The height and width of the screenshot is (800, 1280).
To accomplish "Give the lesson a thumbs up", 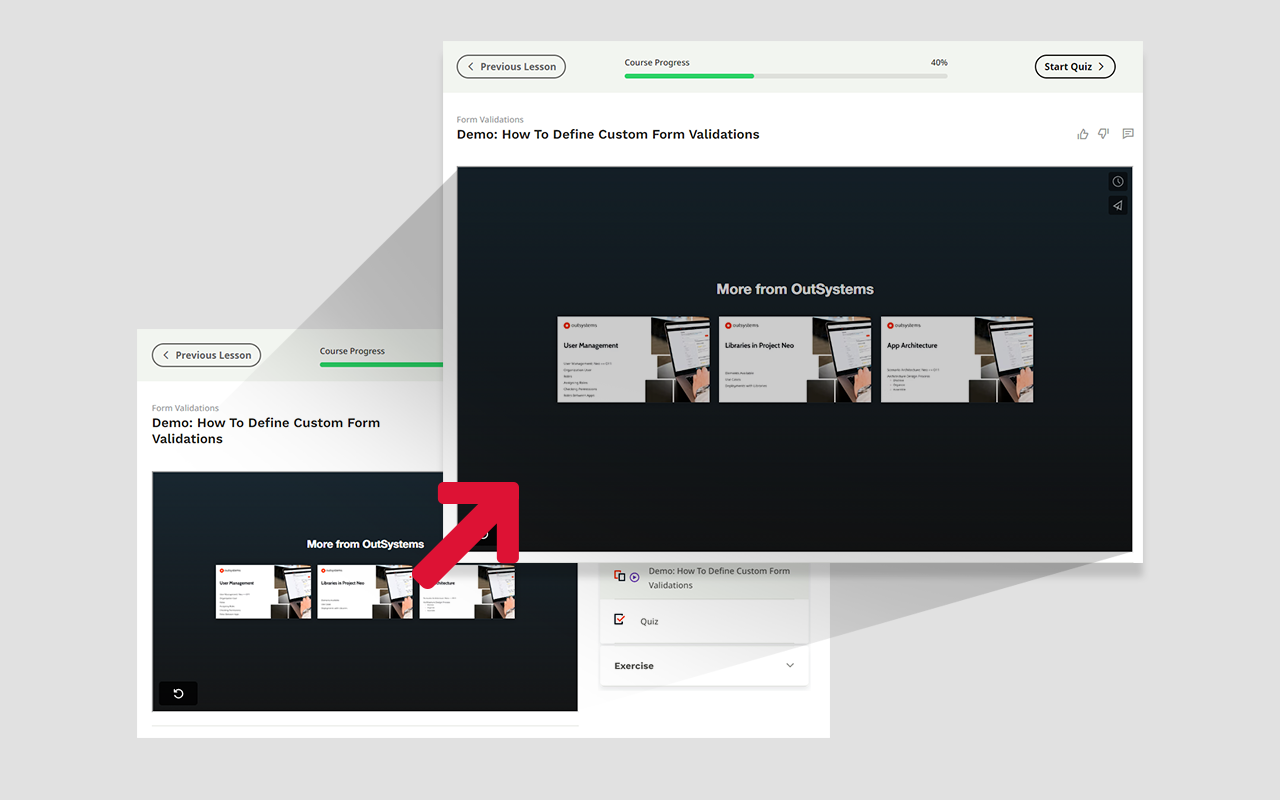I will click(1082, 133).
